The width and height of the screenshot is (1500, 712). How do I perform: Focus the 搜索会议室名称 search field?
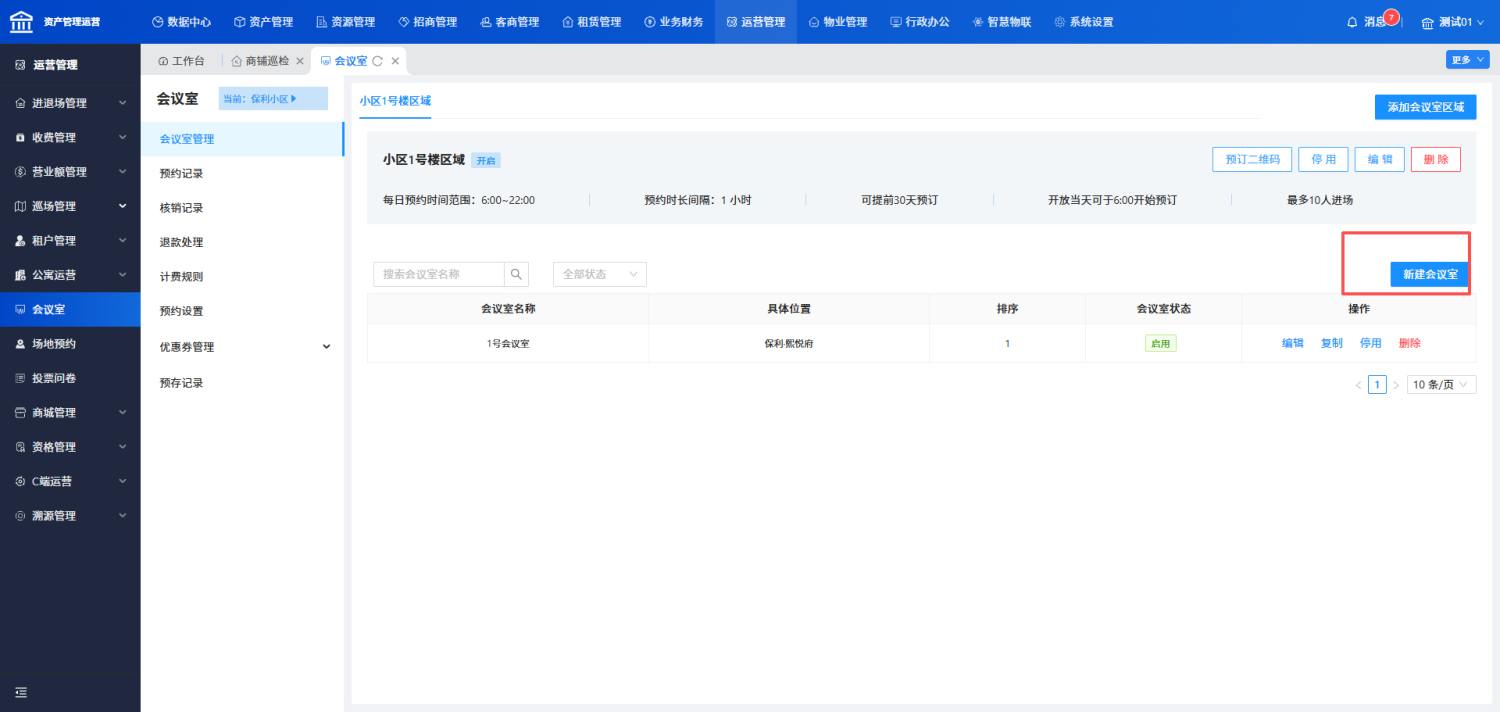pos(439,274)
